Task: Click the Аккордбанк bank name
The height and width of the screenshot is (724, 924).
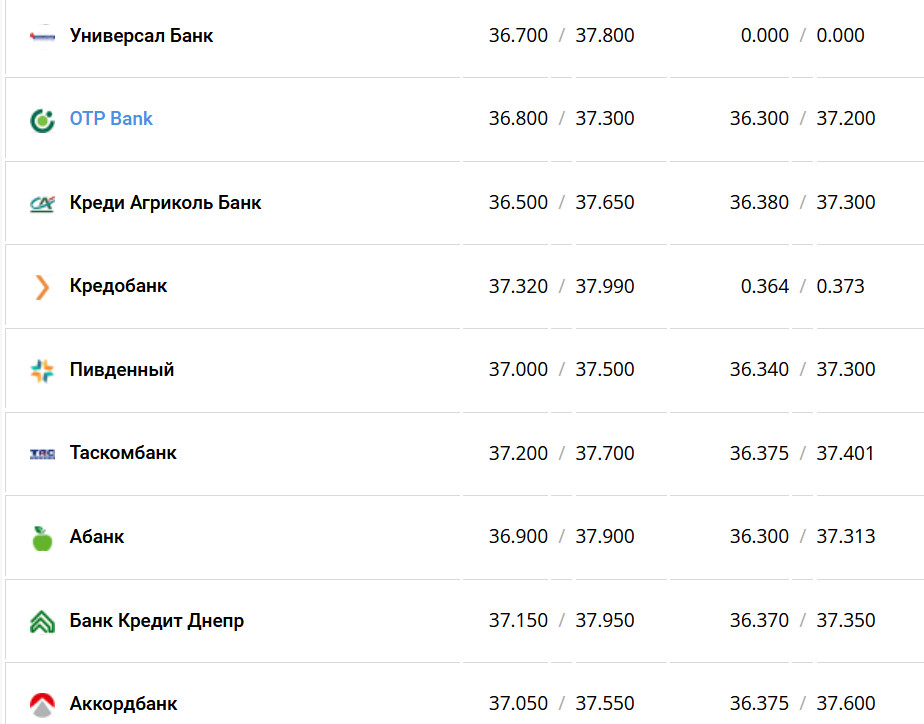Action: click(123, 704)
